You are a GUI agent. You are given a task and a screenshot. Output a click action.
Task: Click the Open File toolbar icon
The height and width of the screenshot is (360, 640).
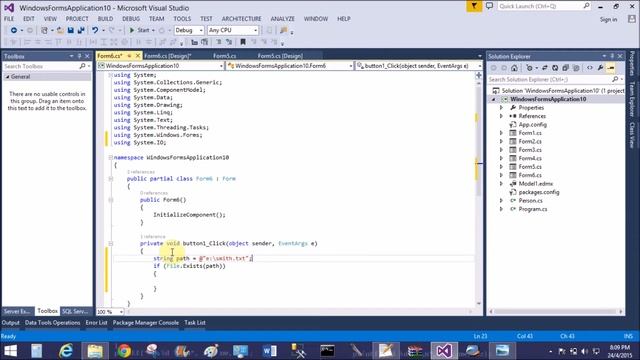[60, 30]
